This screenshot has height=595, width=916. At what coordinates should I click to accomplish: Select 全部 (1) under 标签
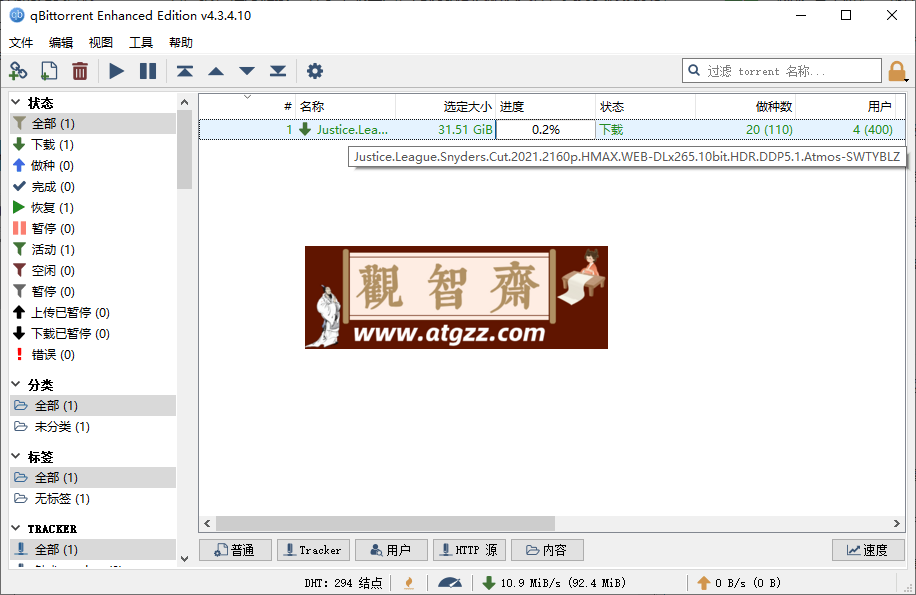pyautogui.click(x=93, y=477)
